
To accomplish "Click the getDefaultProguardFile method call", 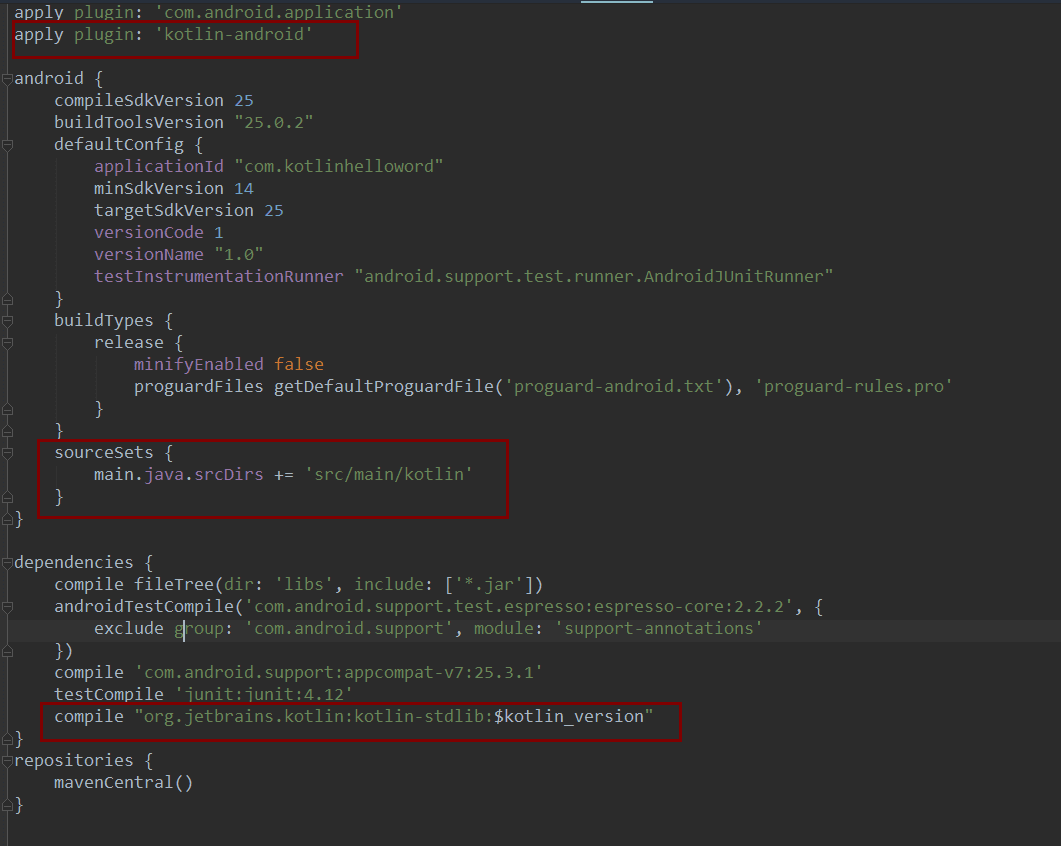I will click(384, 386).
